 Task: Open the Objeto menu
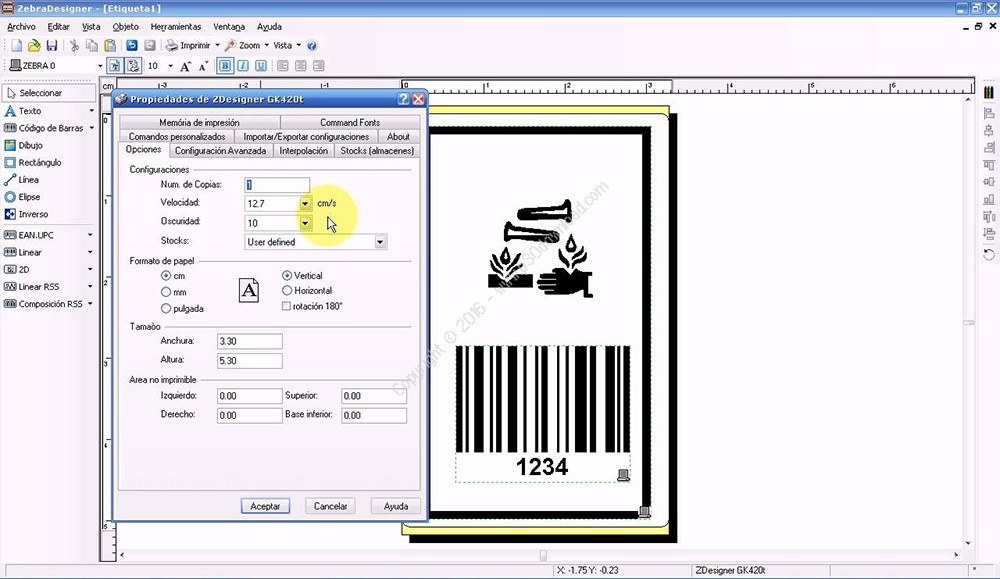tap(126, 27)
